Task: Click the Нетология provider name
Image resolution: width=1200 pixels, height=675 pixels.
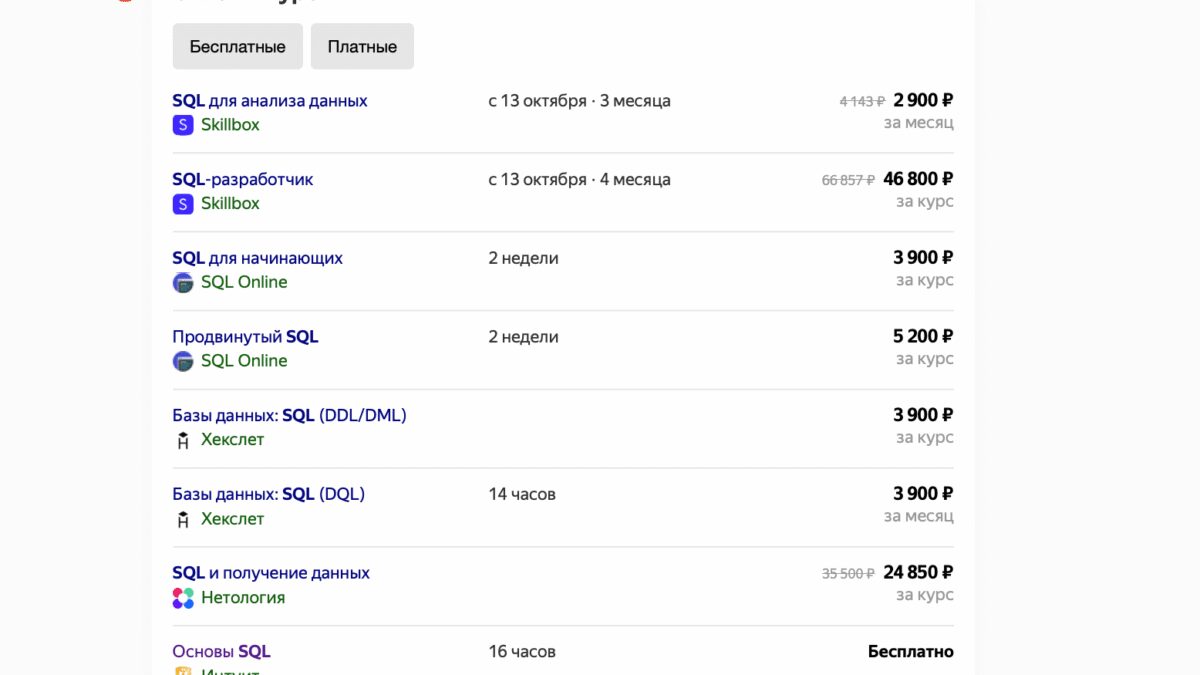Action: pos(243,598)
